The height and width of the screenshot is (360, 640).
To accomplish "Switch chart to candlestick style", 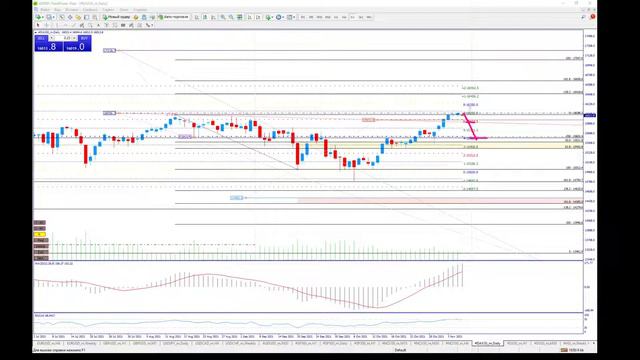I will point(205,17).
